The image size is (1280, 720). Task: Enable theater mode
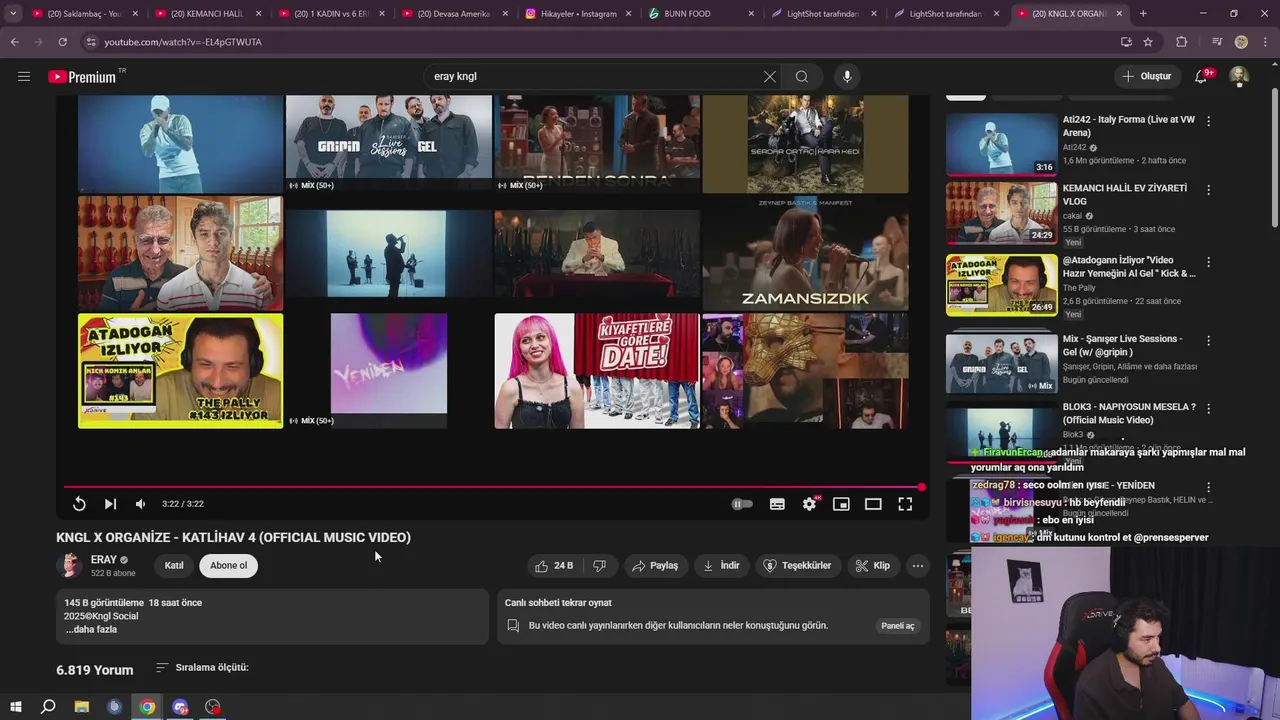873,504
